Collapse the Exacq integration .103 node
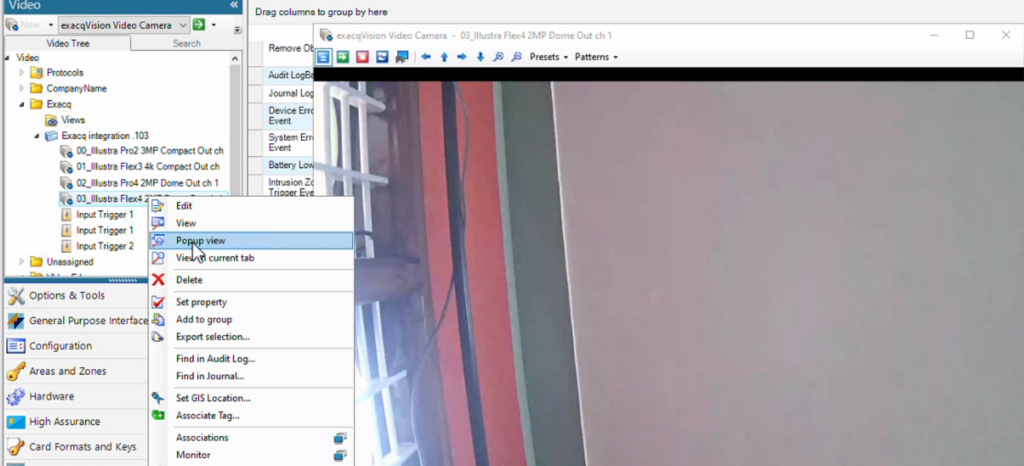The image size is (1024, 466). pyautogui.click(x=37, y=135)
